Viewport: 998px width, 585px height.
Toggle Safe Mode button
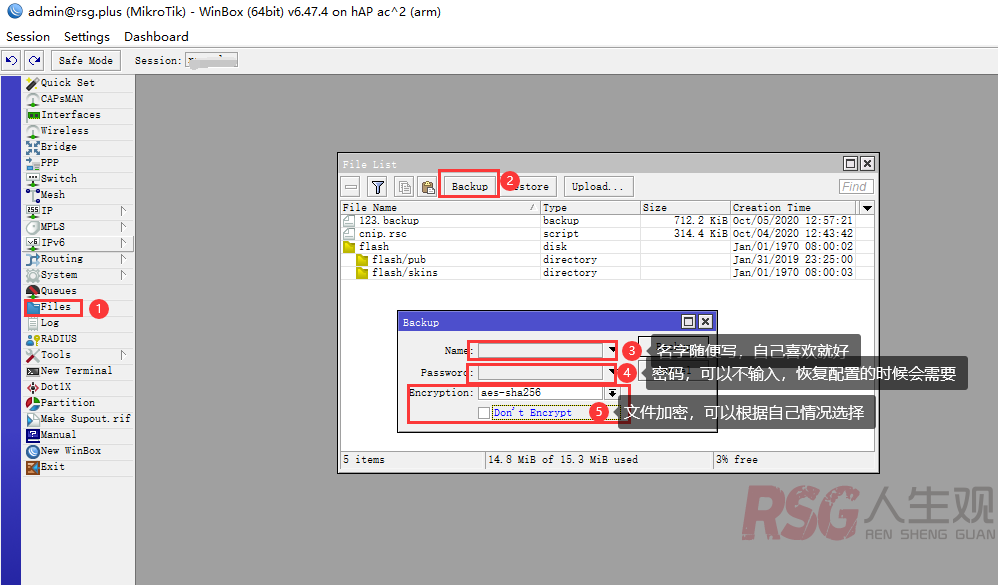tap(85, 61)
